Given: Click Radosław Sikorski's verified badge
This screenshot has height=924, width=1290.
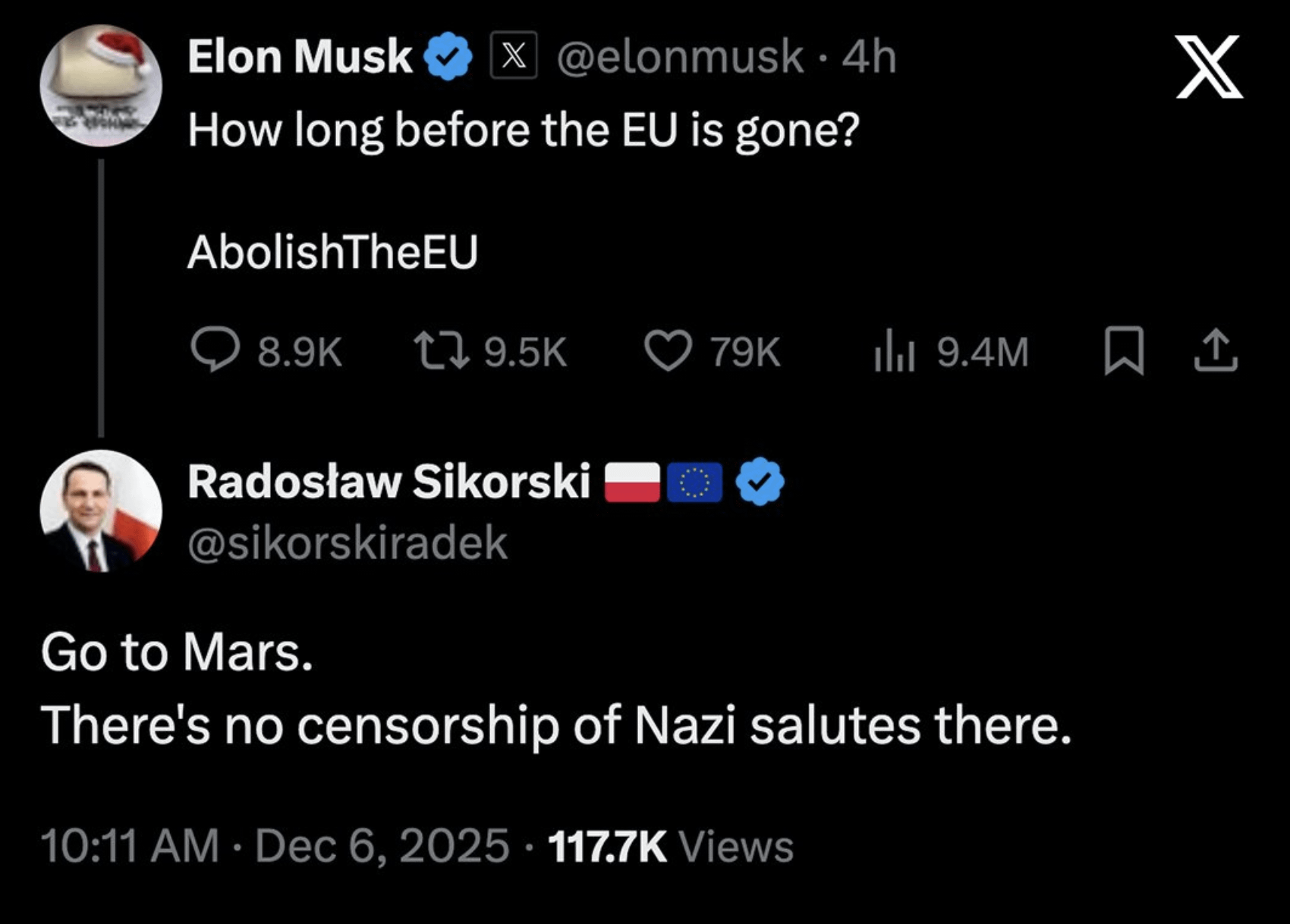Looking at the screenshot, I should (761, 482).
